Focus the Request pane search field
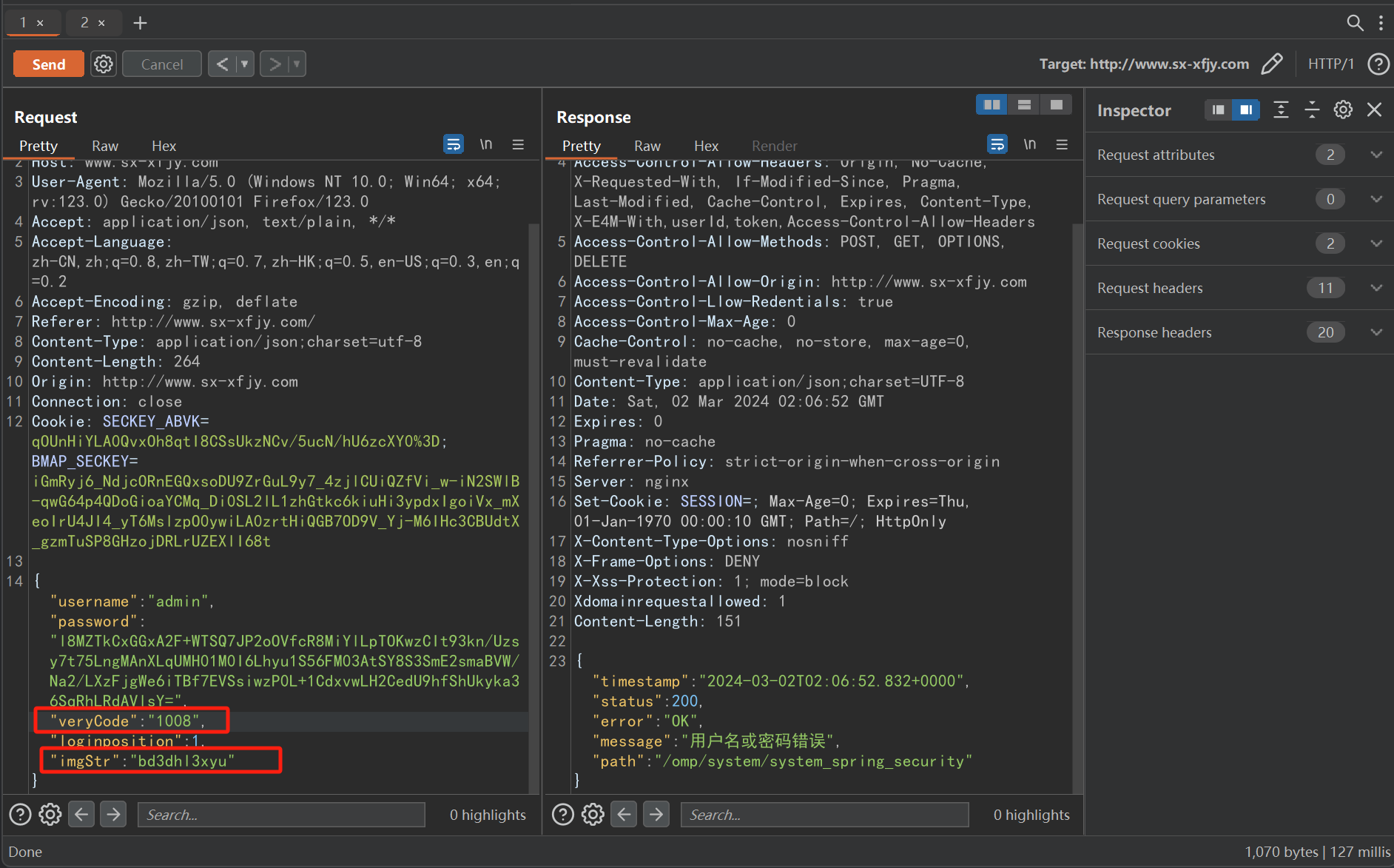 [x=281, y=815]
